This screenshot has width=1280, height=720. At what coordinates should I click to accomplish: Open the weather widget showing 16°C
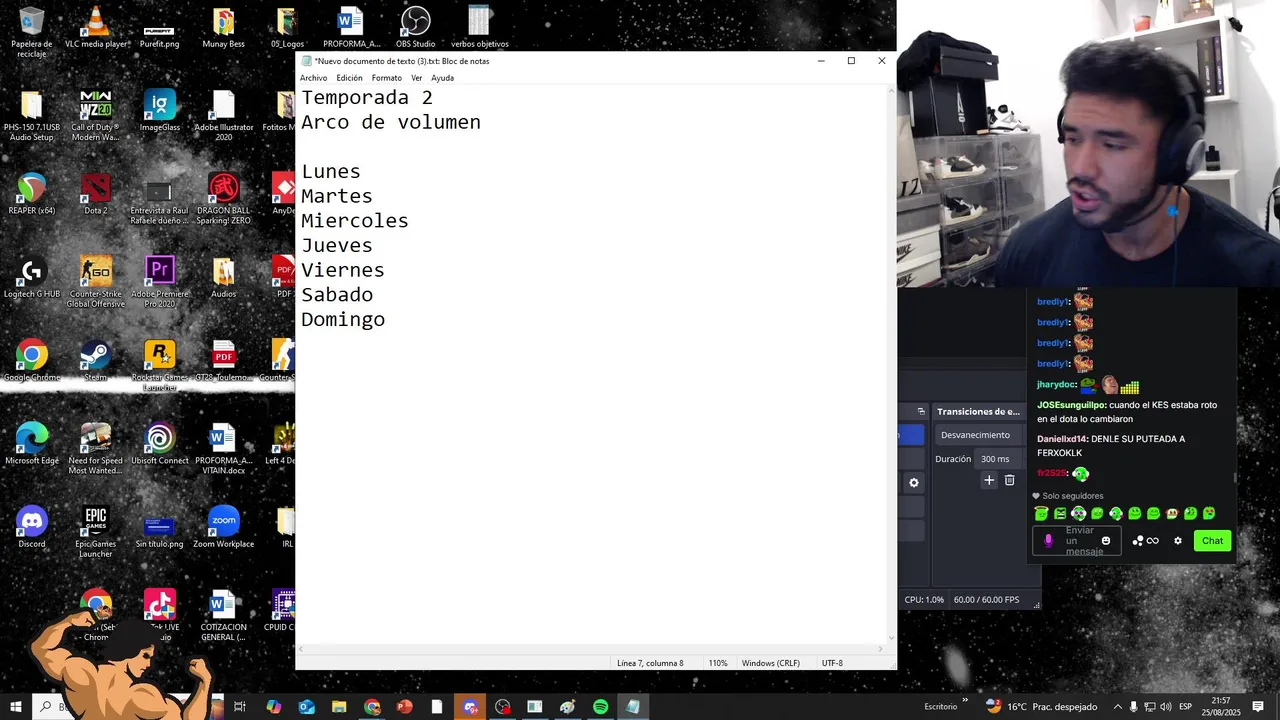point(1041,707)
